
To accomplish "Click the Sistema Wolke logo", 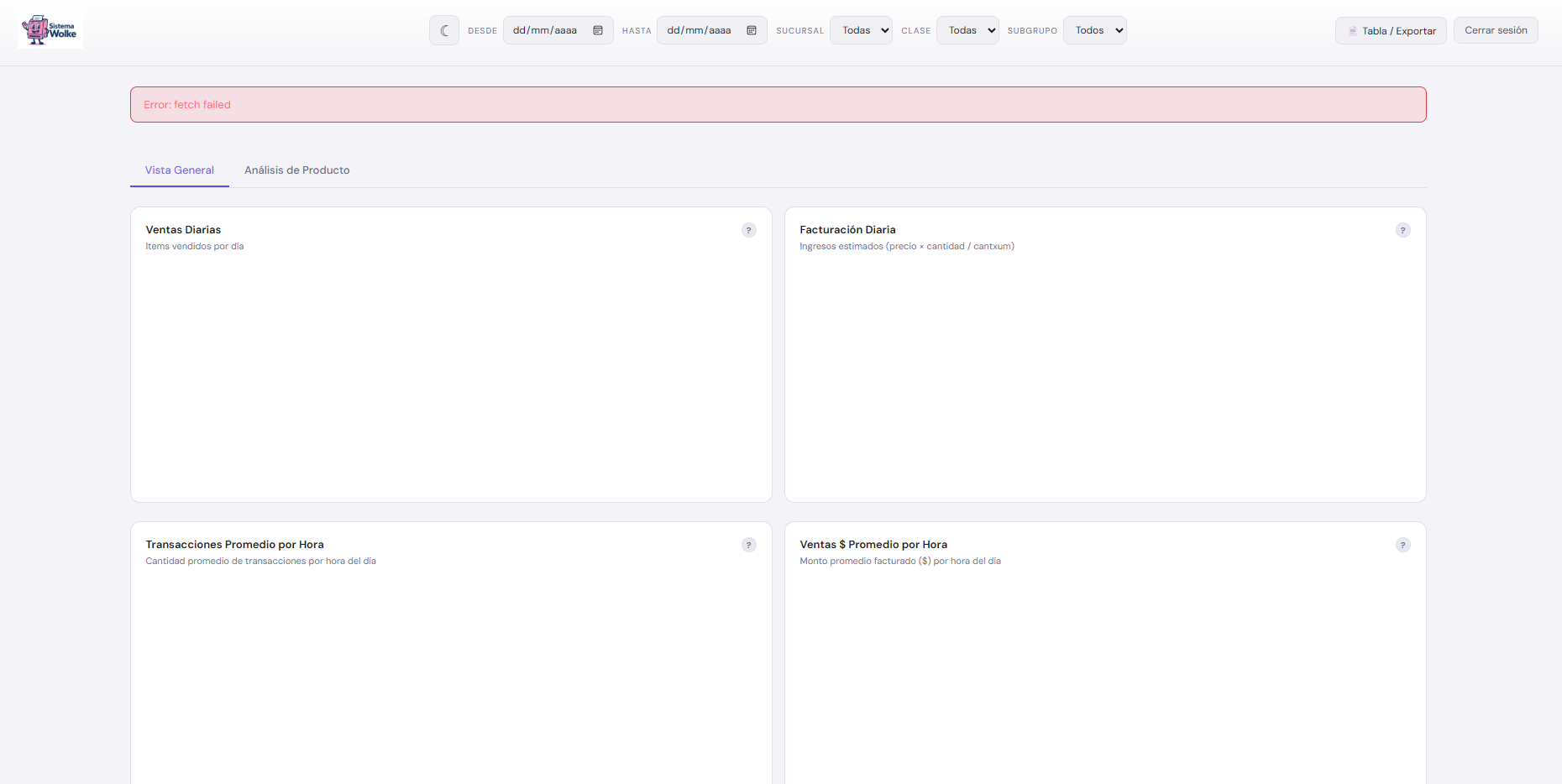I will (50, 31).
